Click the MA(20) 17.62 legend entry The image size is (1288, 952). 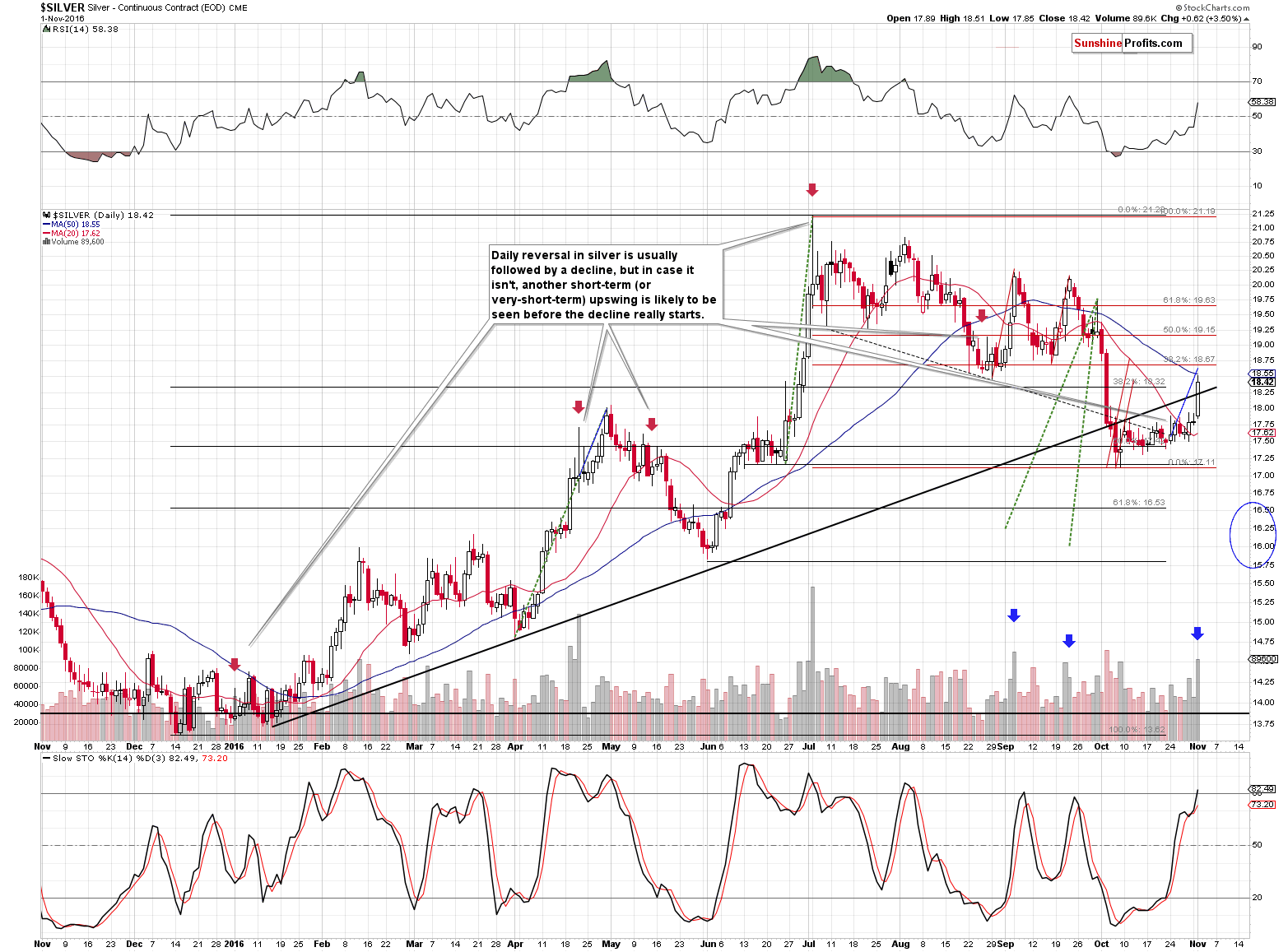pyautogui.click(x=71, y=234)
